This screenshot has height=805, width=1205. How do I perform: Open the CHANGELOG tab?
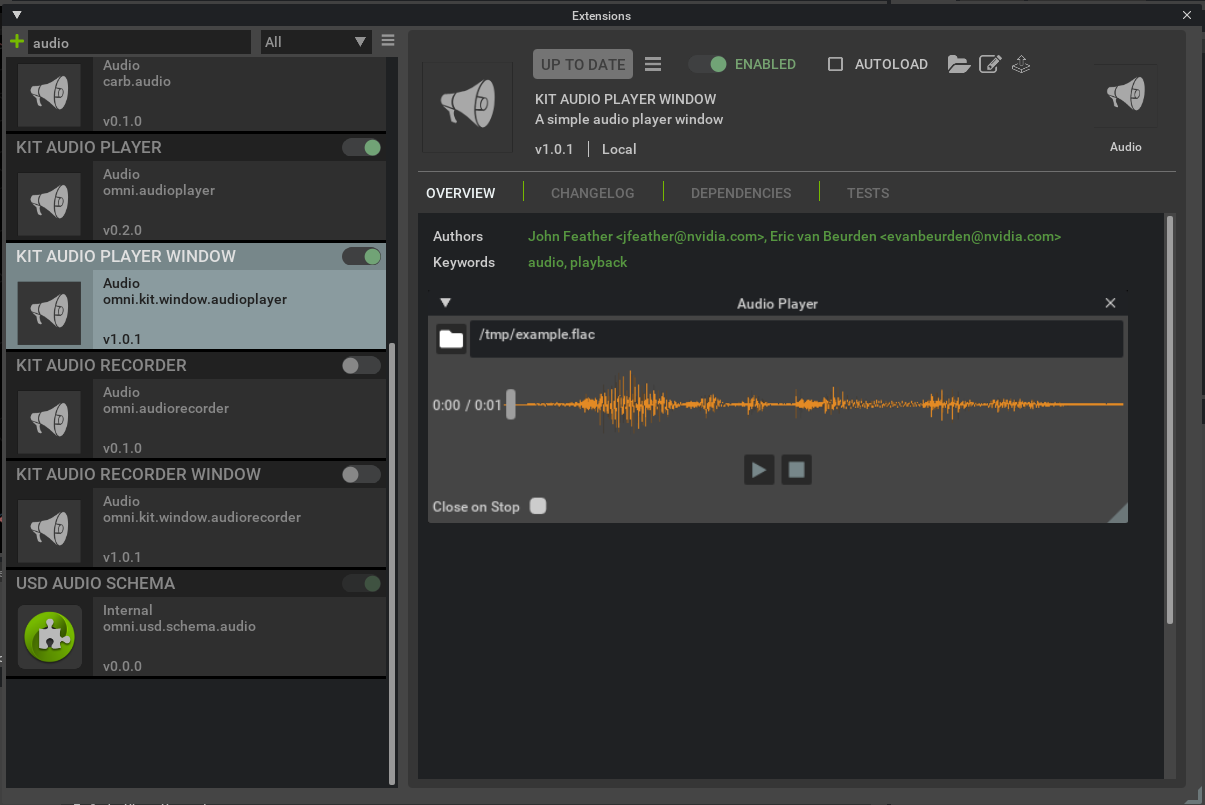[x=593, y=193]
